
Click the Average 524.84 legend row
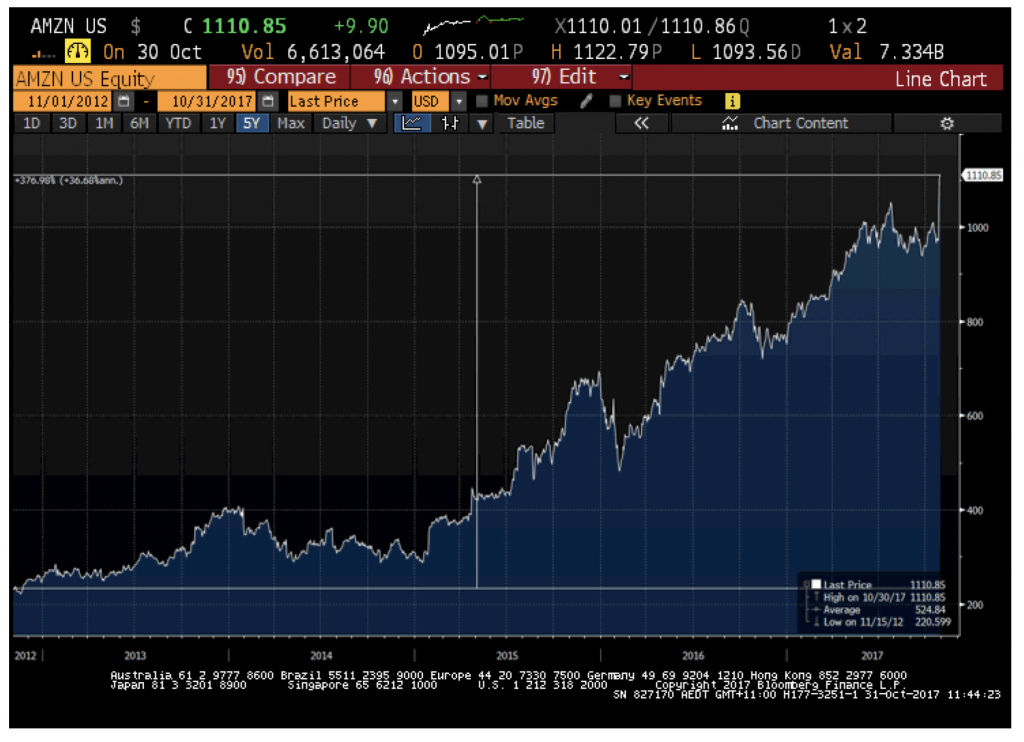tap(878, 609)
